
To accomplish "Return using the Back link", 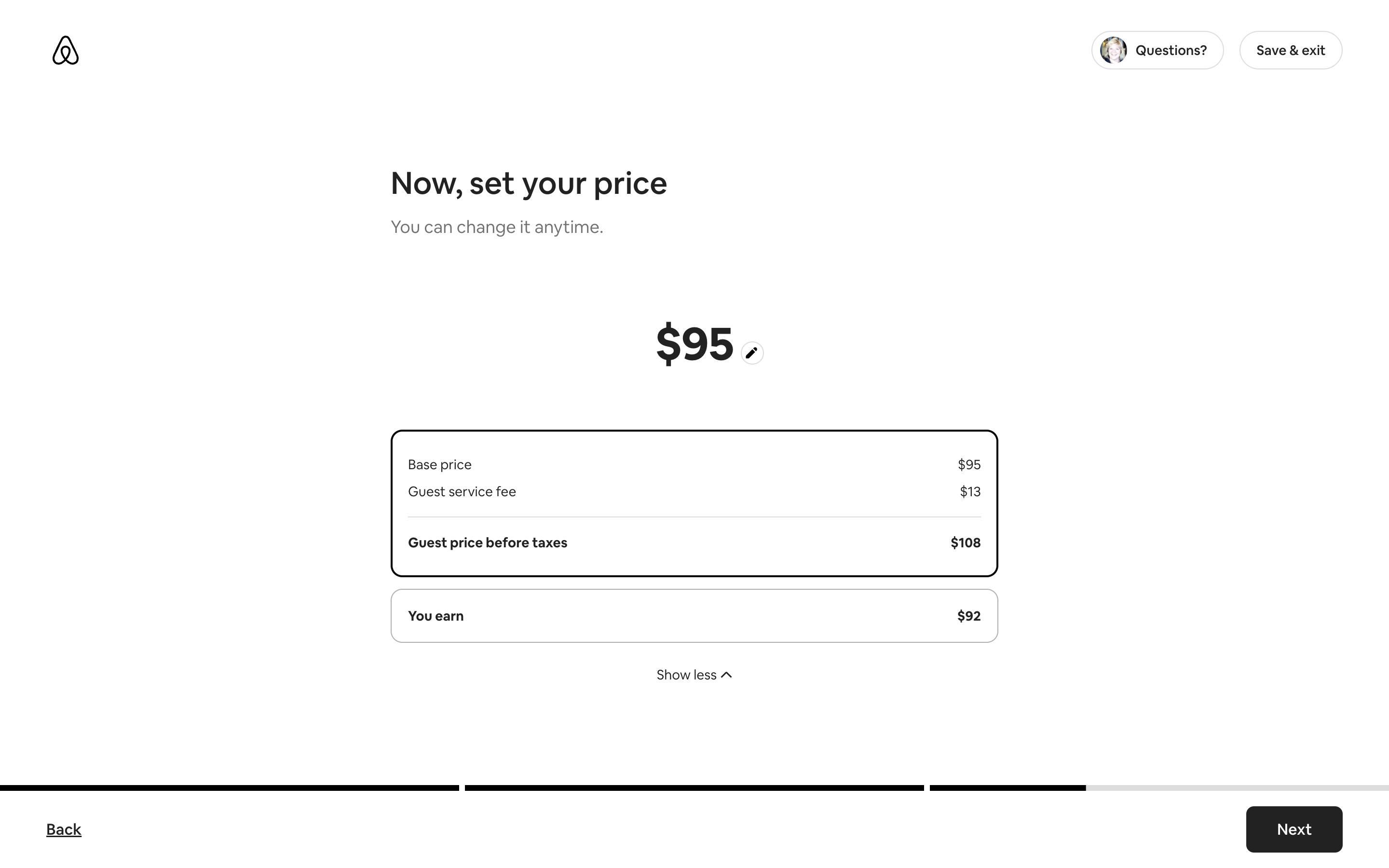I will pyautogui.click(x=64, y=829).
